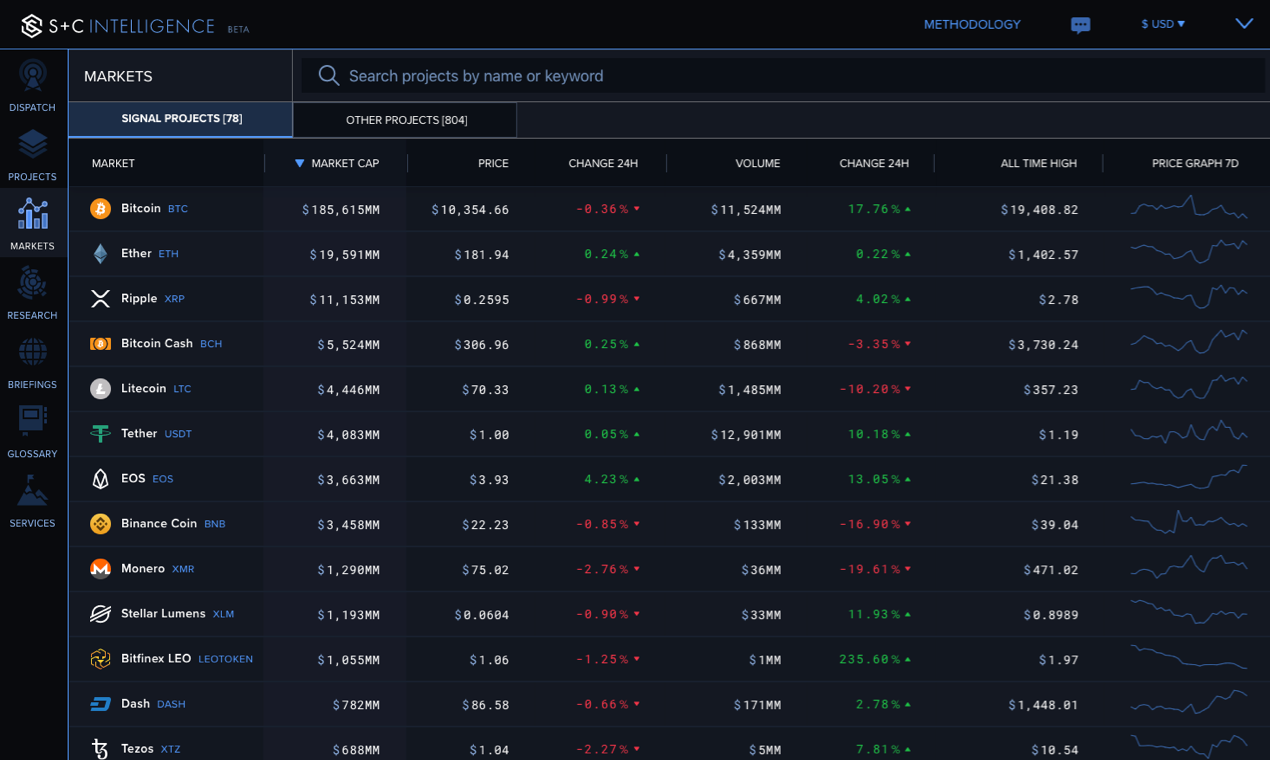Screen dimensions: 1270x760
Task: Open the Methodology link
Action: click(972, 24)
